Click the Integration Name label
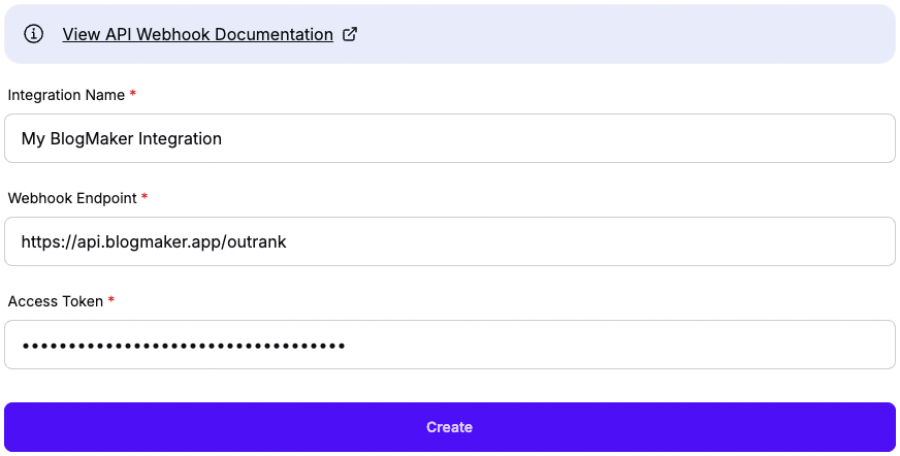The height and width of the screenshot is (456, 900). tap(66, 95)
